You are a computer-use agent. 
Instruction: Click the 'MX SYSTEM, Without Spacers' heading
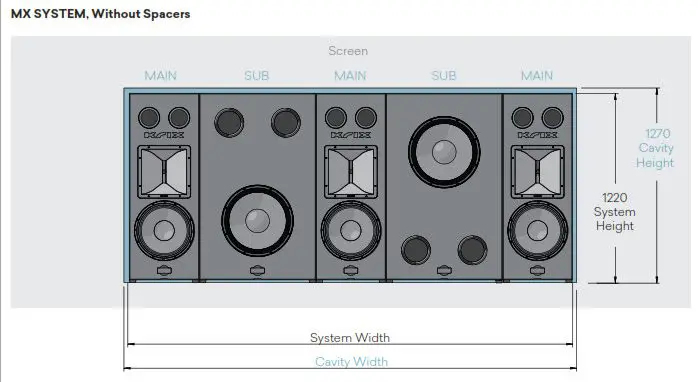101,14
